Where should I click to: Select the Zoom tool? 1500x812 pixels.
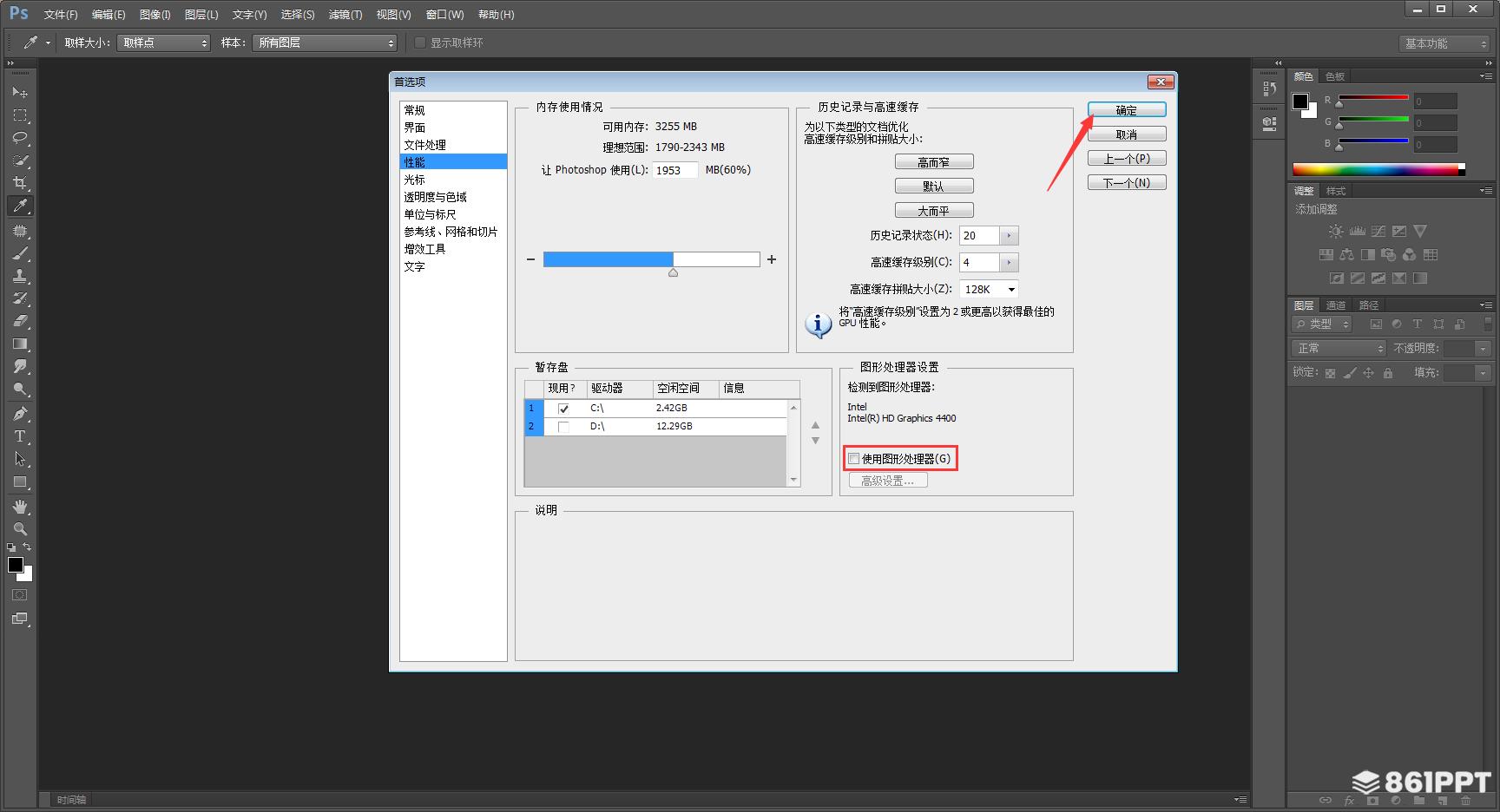pyautogui.click(x=20, y=529)
